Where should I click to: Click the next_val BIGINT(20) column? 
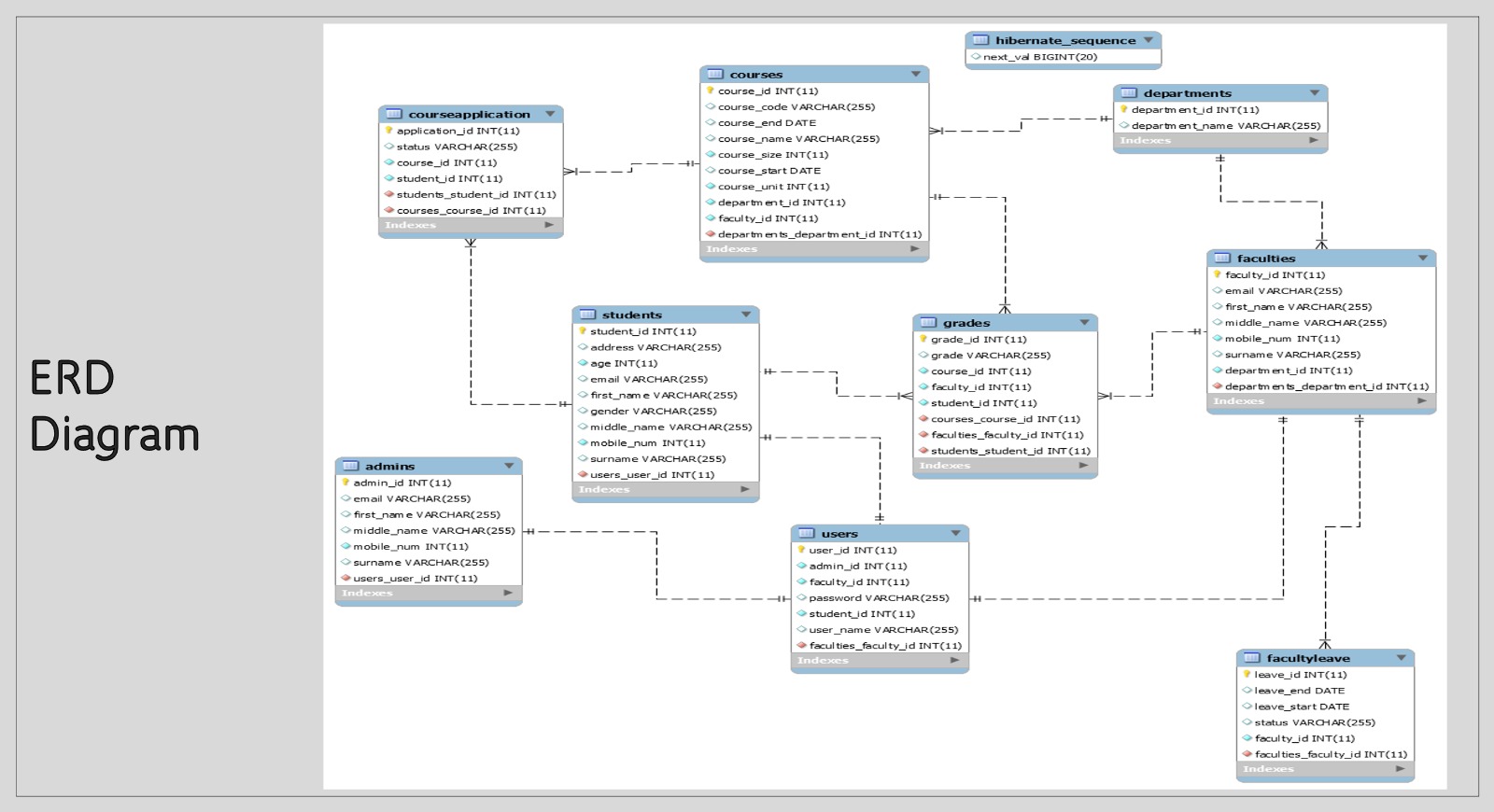click(1039, 57)
